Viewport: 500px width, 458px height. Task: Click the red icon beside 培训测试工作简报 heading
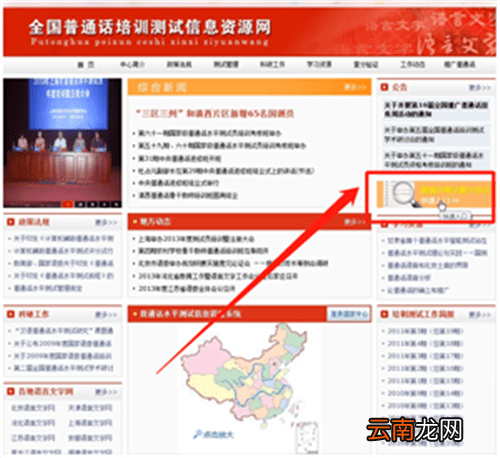(384, 314)
